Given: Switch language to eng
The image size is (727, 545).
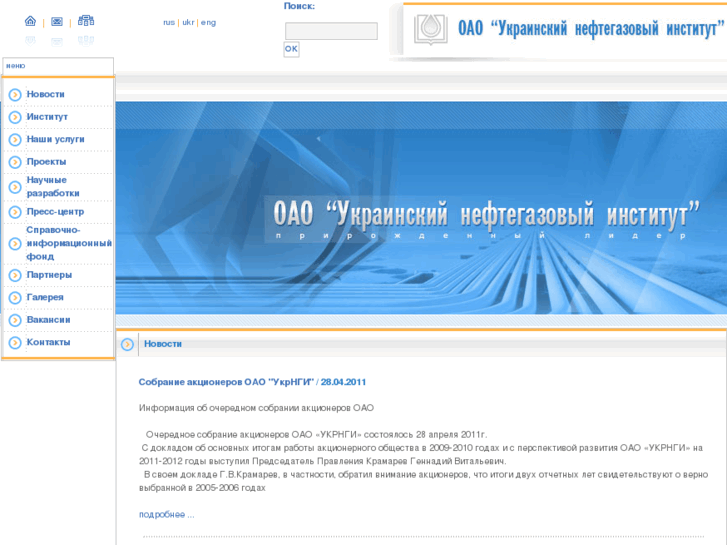Looking at the screenshot, I should point(208,22).
